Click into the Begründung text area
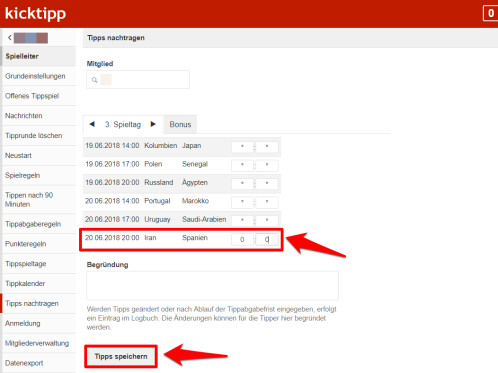Screen dimensions: 498x373 pos(212,286)
